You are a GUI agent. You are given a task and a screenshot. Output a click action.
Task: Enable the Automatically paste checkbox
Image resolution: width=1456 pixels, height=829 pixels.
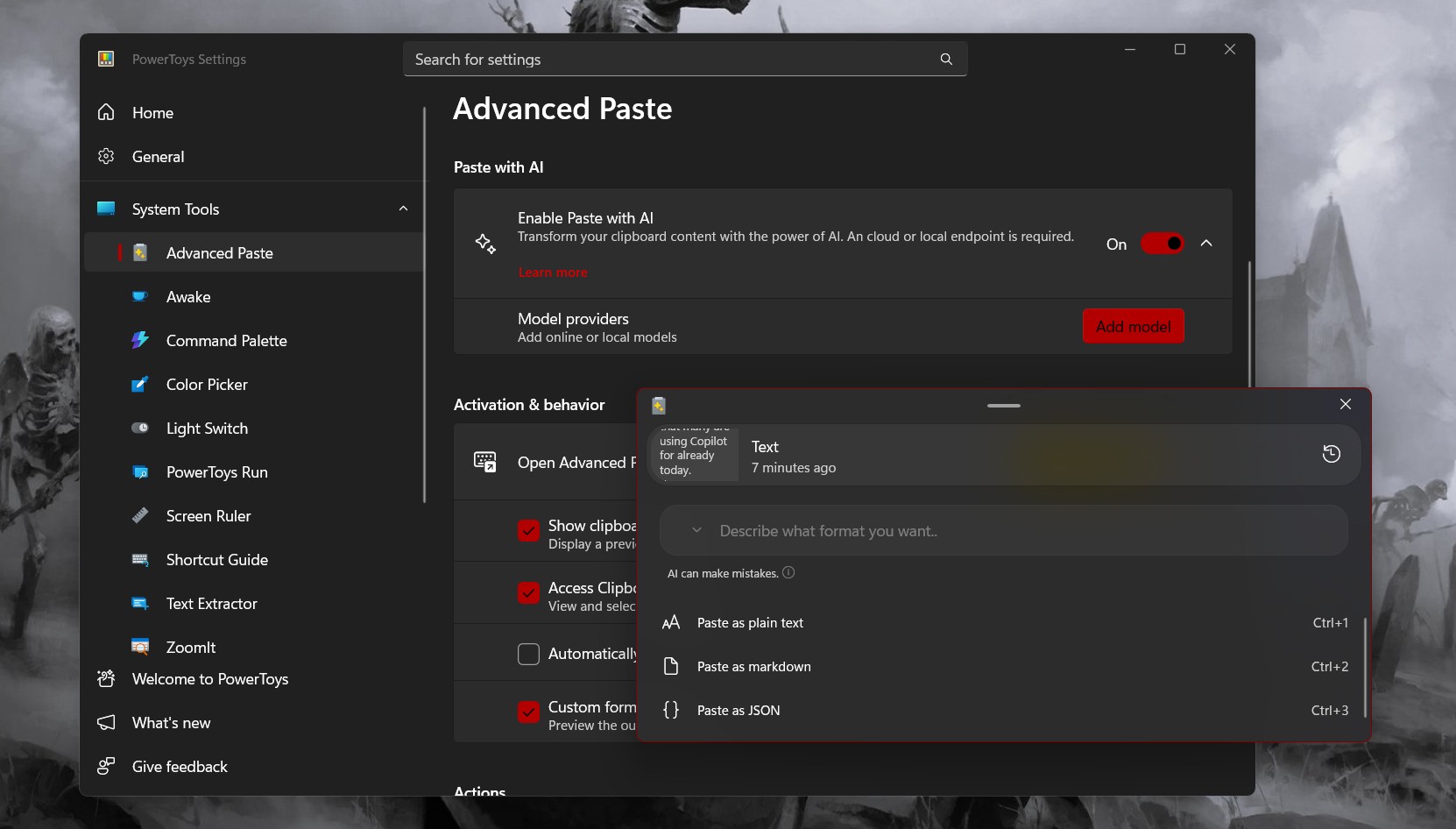[x=529, y=654]
